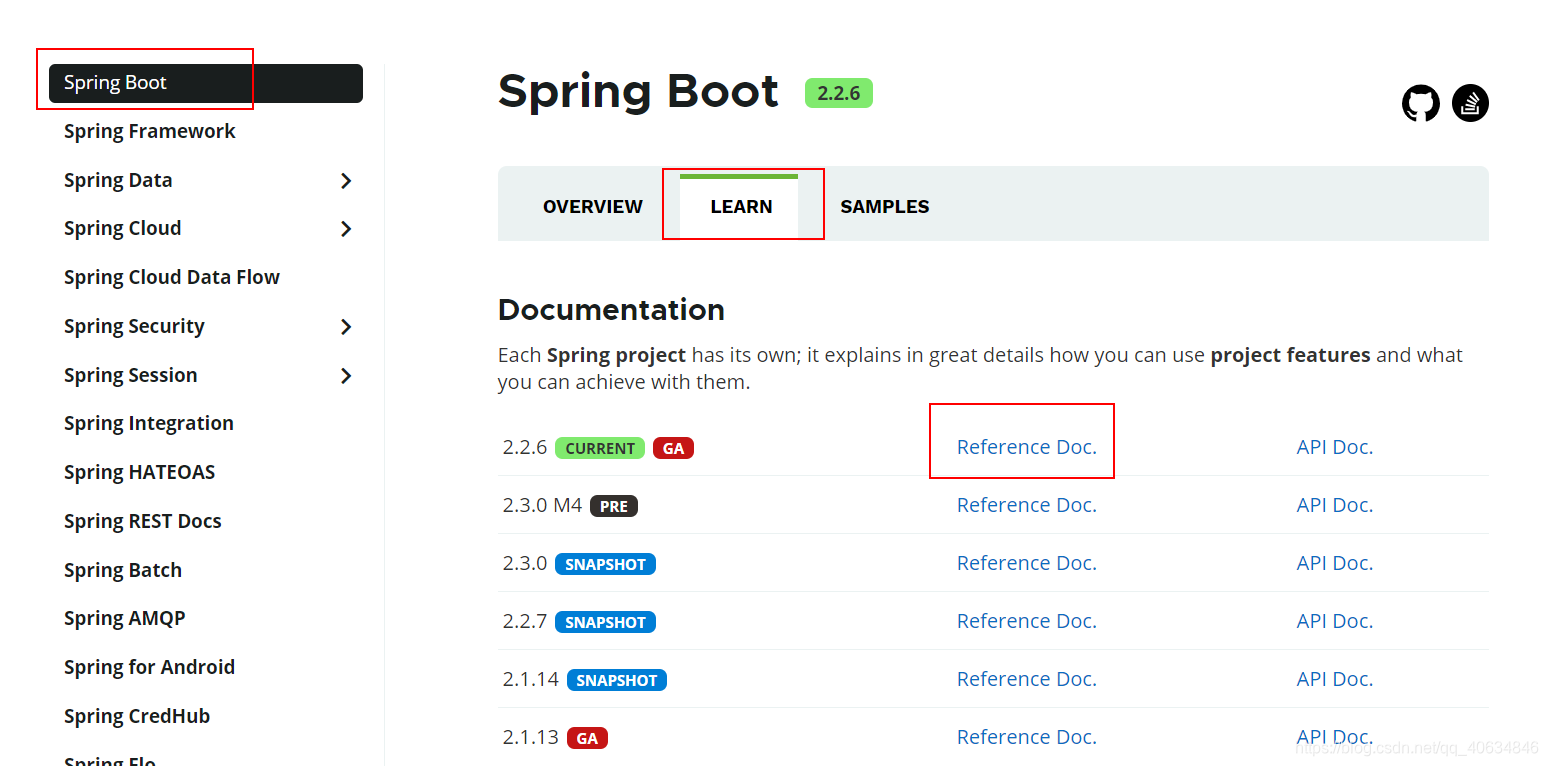Open Spring Integration in the sidebar

tap(149, 424)
